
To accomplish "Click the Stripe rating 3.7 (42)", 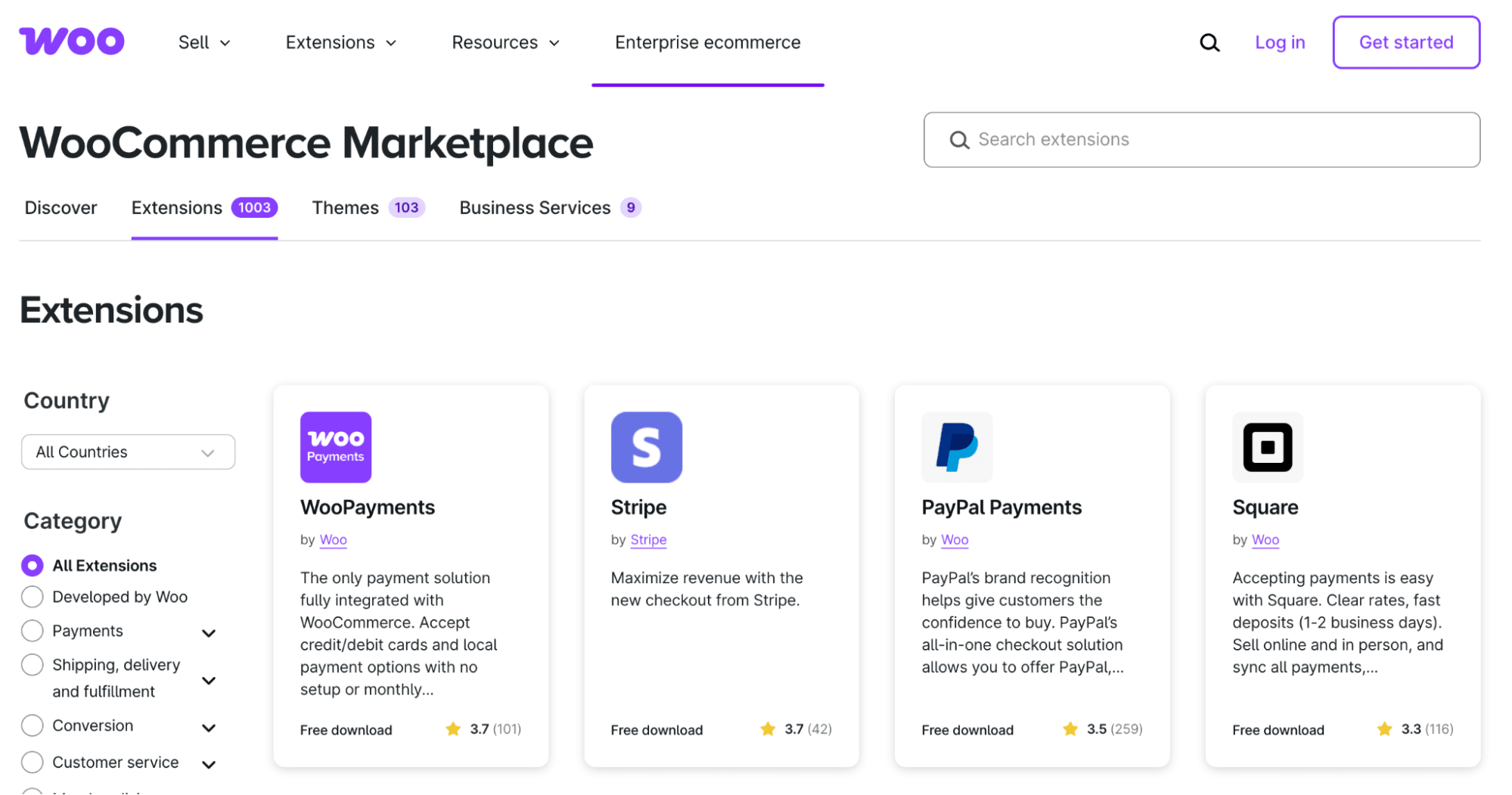I will click(x=807, y=729).
